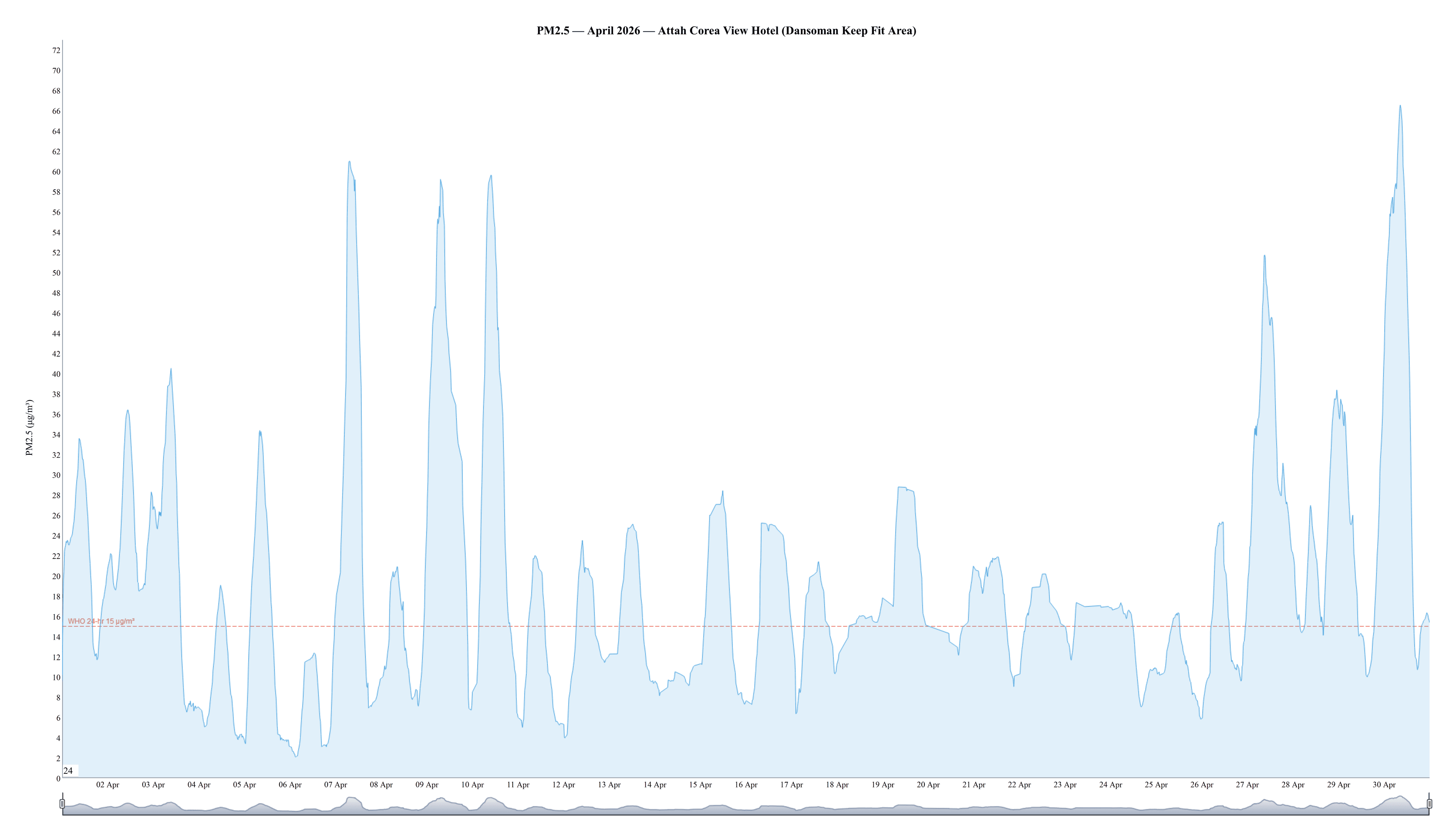Select the 28 Apr x-axis label
Image resolution: width=1456 pixels, height=839 pixels.
1293,785
